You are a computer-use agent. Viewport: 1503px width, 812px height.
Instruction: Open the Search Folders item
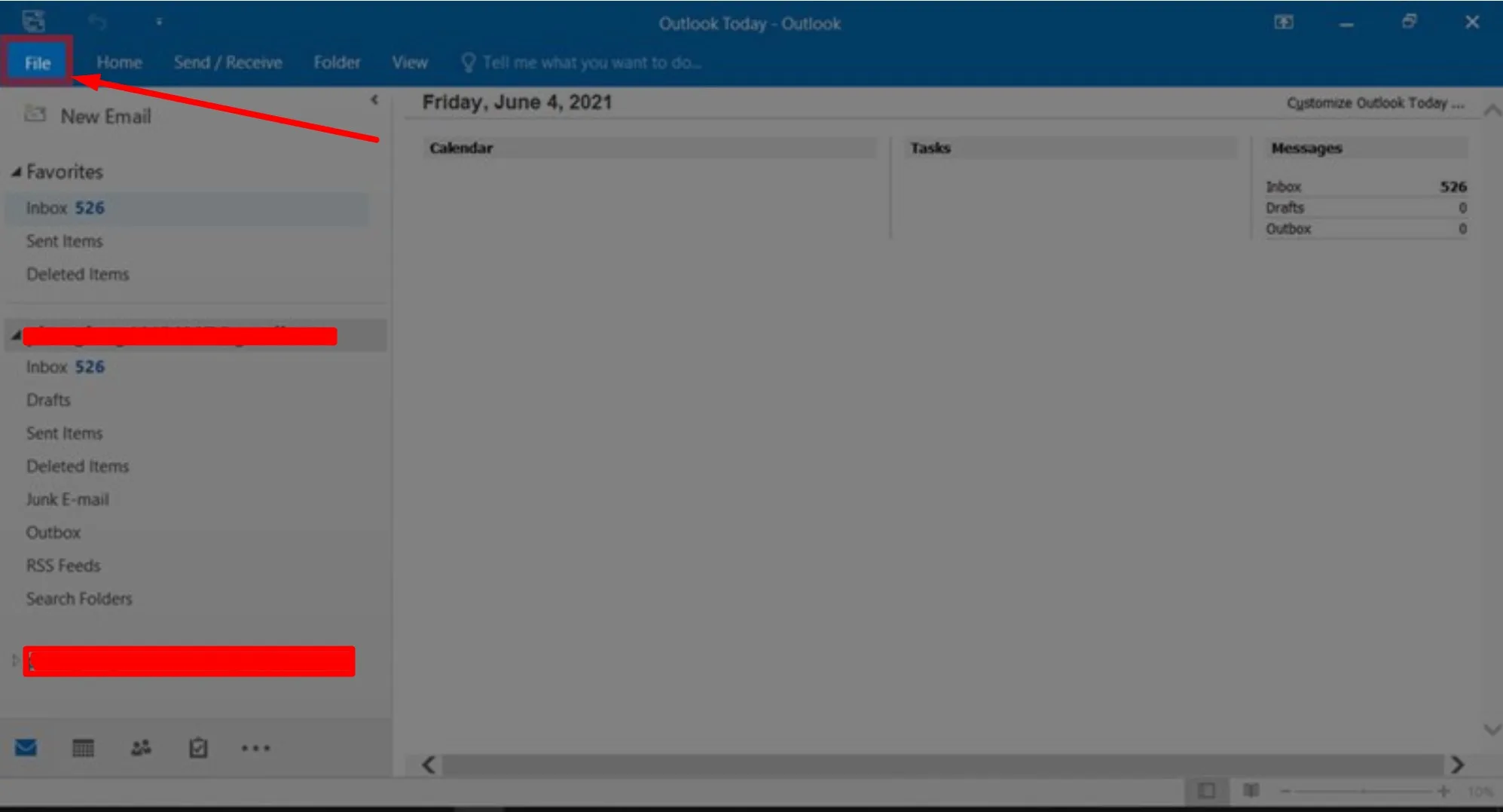pos(79,598)
